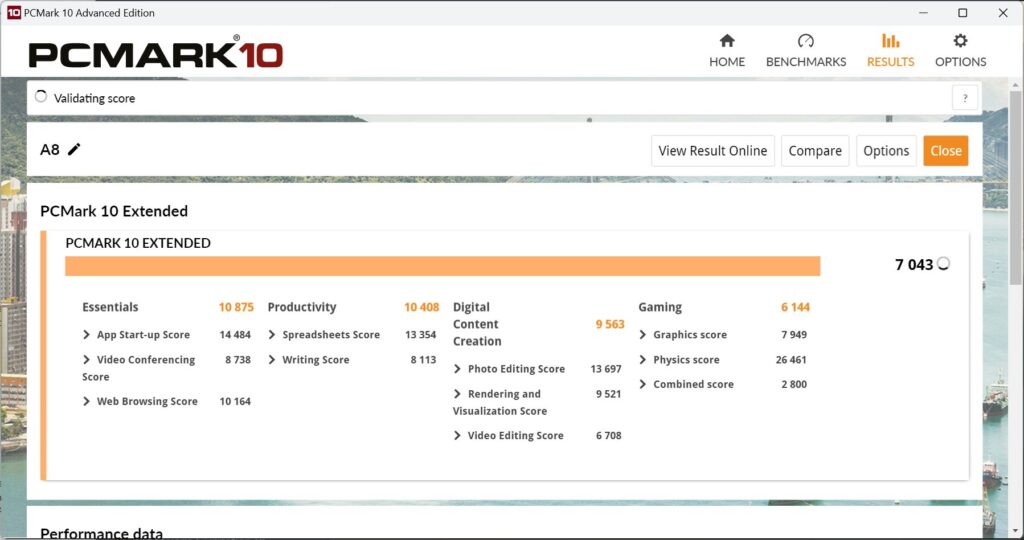Click the PCMark 10 logo
Image resolution: width=1024 pixels, height=540 pixels.
point(155,54)
